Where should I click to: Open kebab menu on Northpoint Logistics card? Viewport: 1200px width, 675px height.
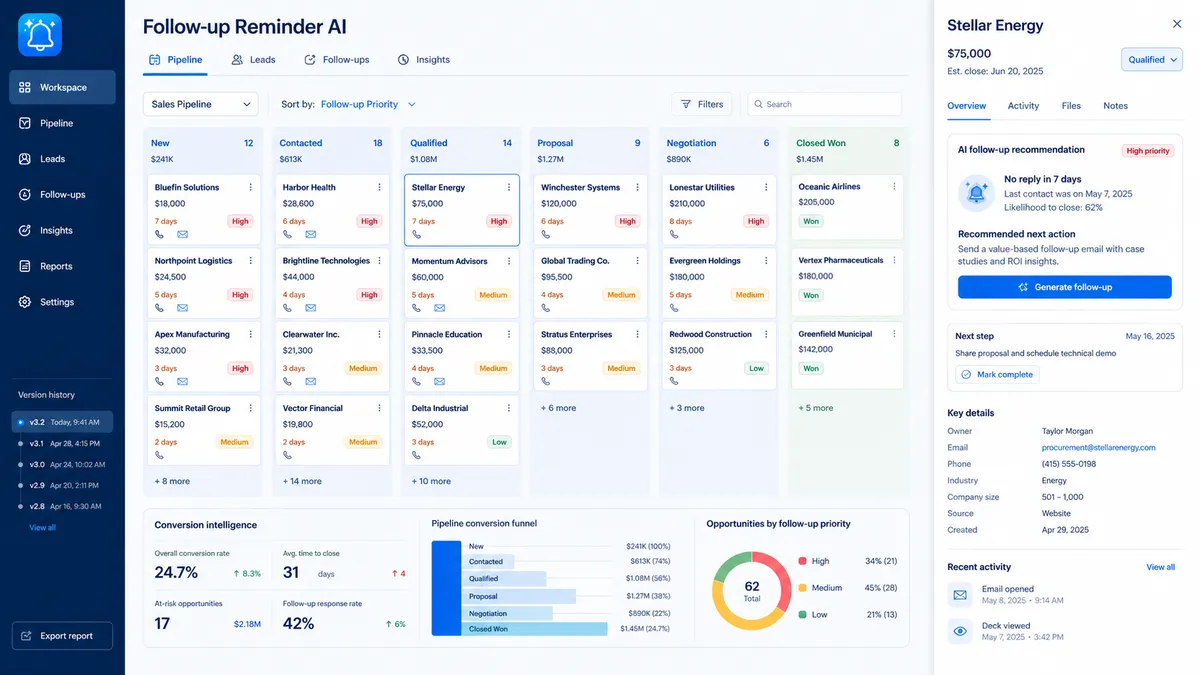tap(250, 261)
